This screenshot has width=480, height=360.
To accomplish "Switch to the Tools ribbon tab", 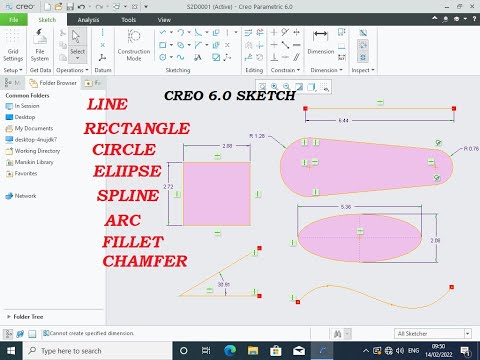I will click(128, 20).
